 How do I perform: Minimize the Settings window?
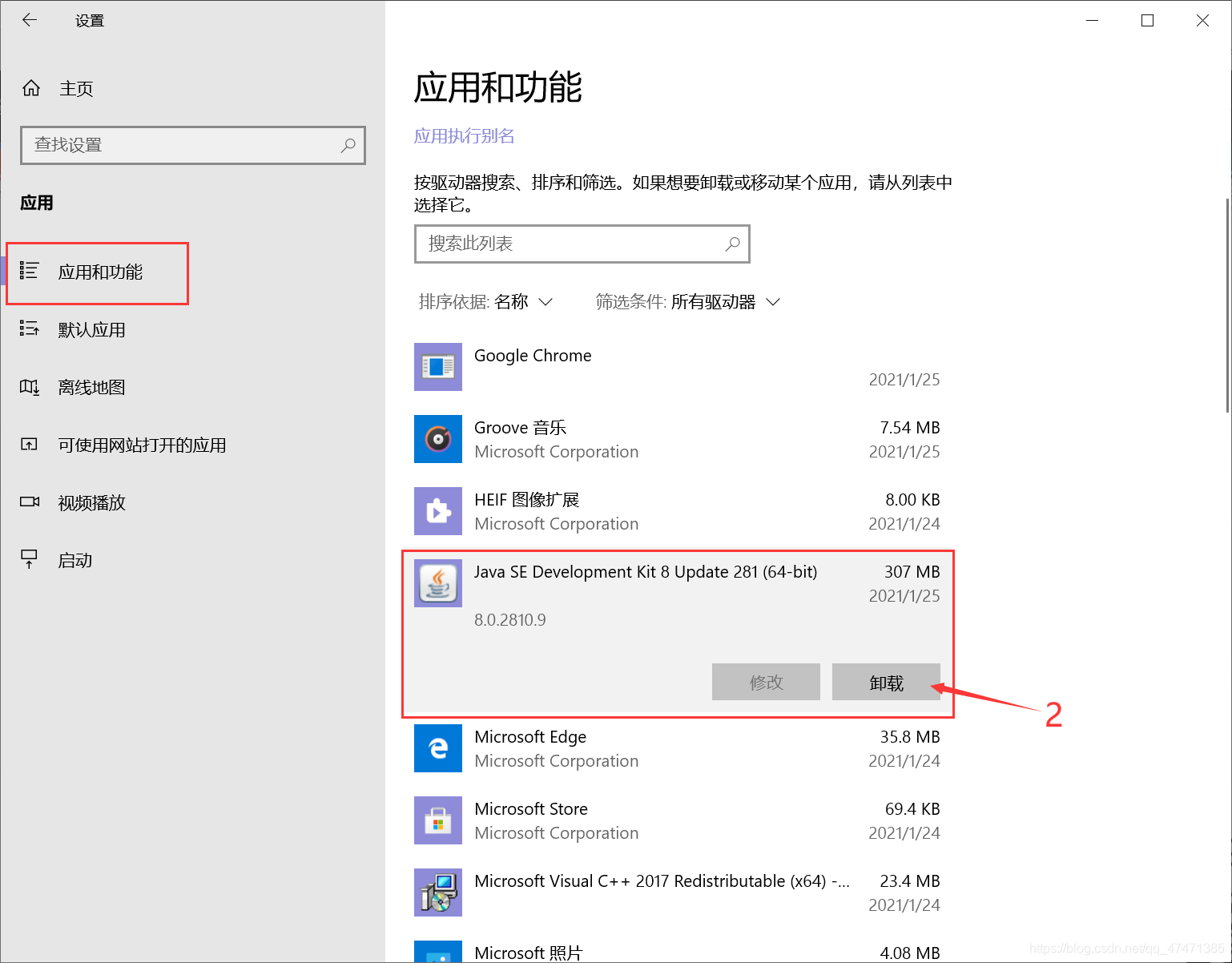(x=1092, y=20)
